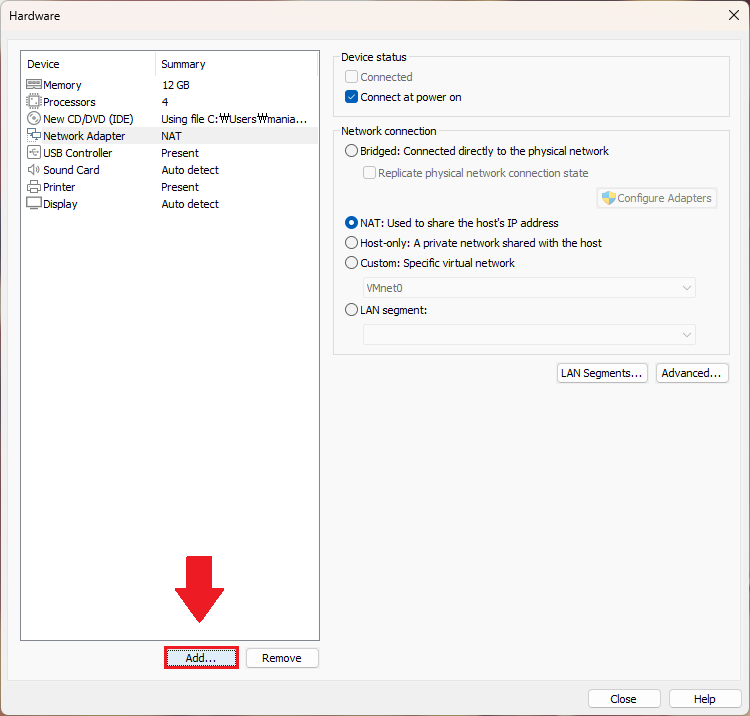Screen dimensions: 750x716
Task: Click the 'New CD/DVD (IDE)' label
Action: tap(88, 119)
